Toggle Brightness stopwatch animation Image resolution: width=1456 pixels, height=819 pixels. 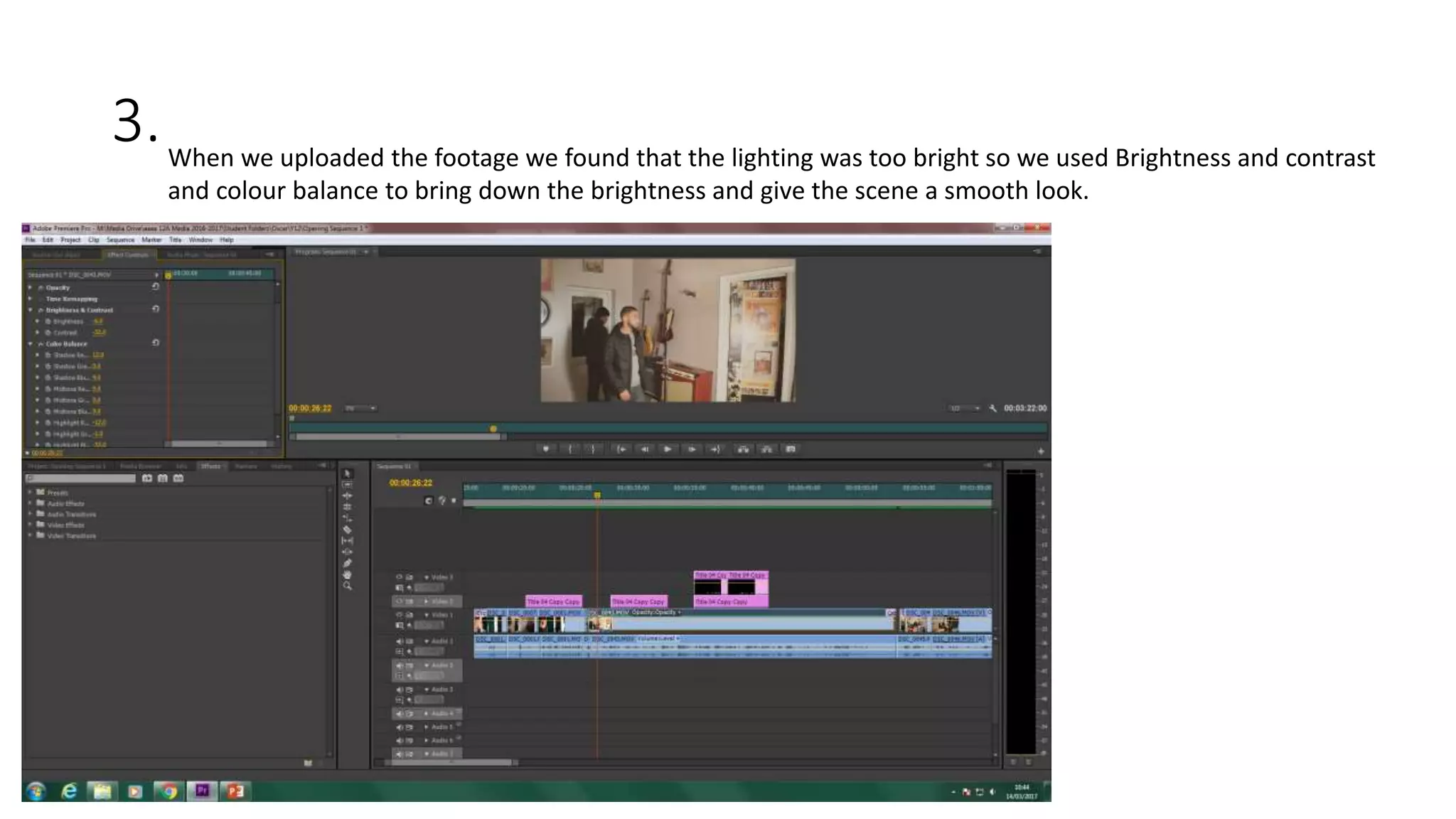click(48, 321)
